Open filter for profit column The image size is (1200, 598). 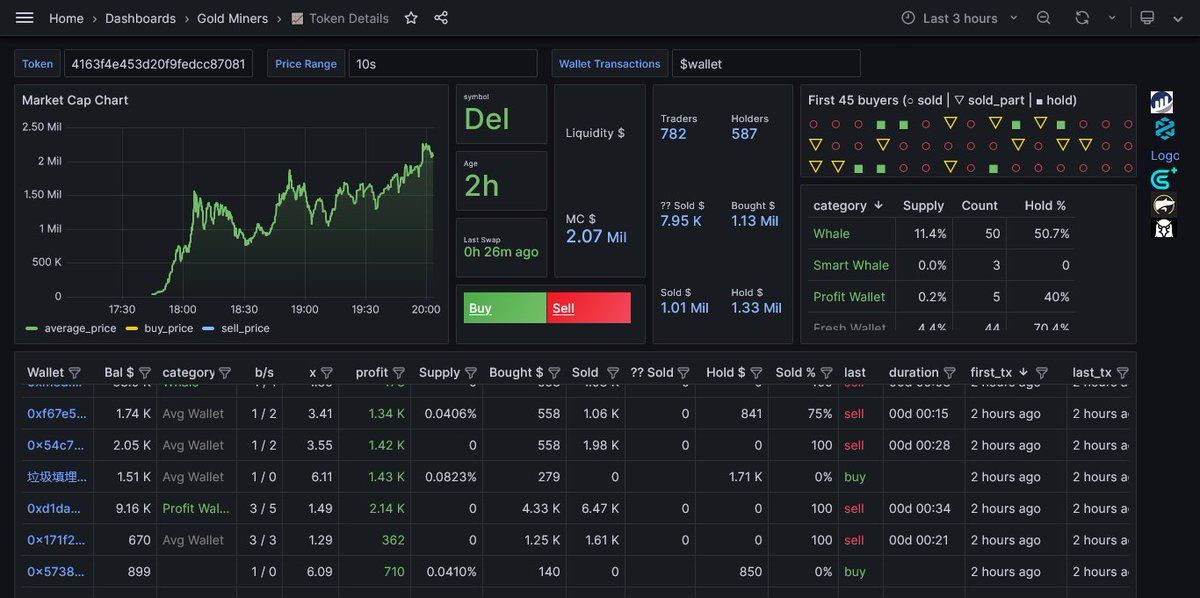click(399, 373)
